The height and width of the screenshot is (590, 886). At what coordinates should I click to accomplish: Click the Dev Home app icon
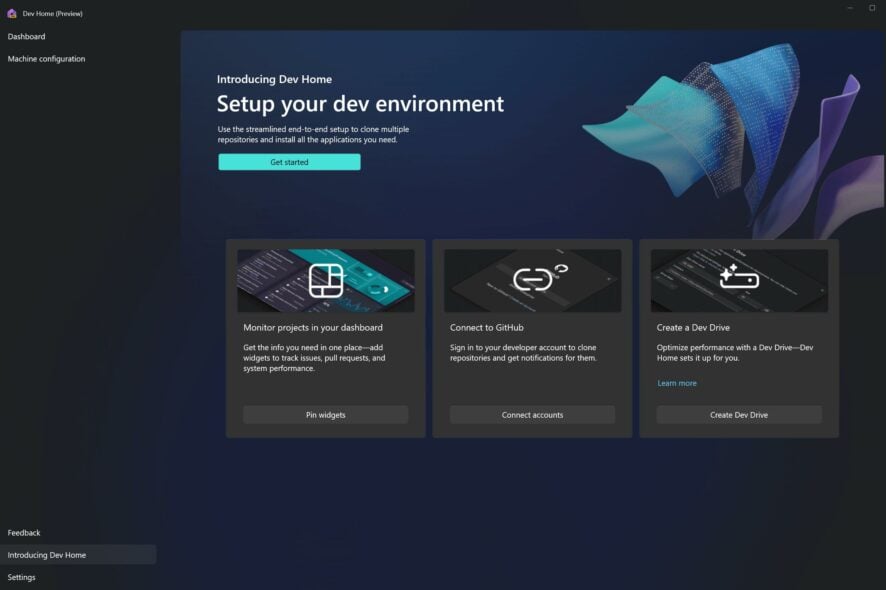10,13
